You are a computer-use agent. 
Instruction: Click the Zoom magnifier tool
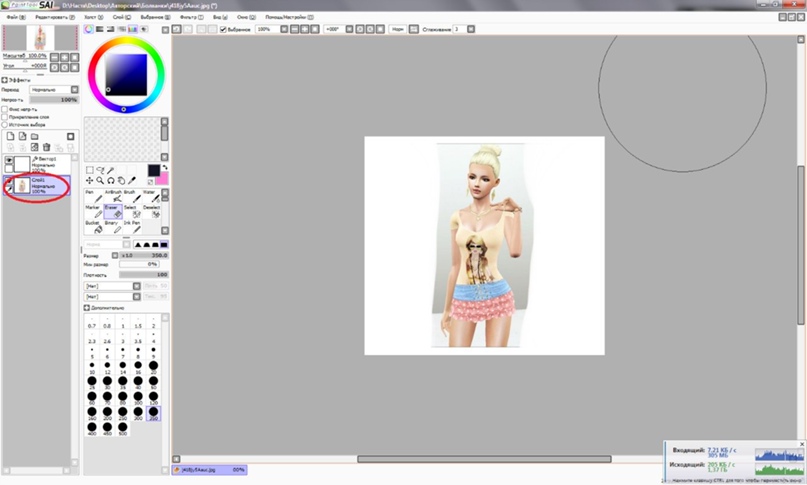[100, 181]
